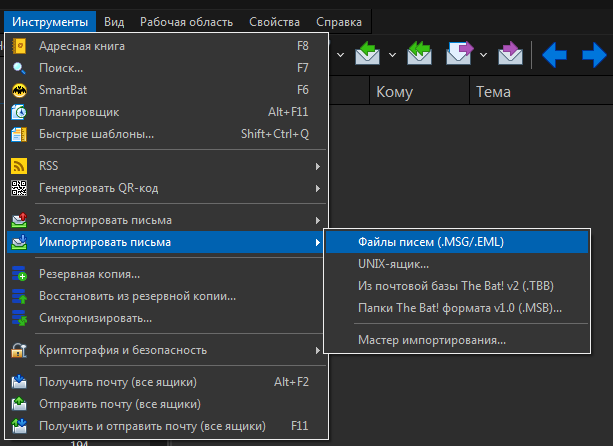The image size is (613, 446).
Task: Click the Восстановить из резервной копии... label
Action: pyautogui.click(x=137, y=296)
